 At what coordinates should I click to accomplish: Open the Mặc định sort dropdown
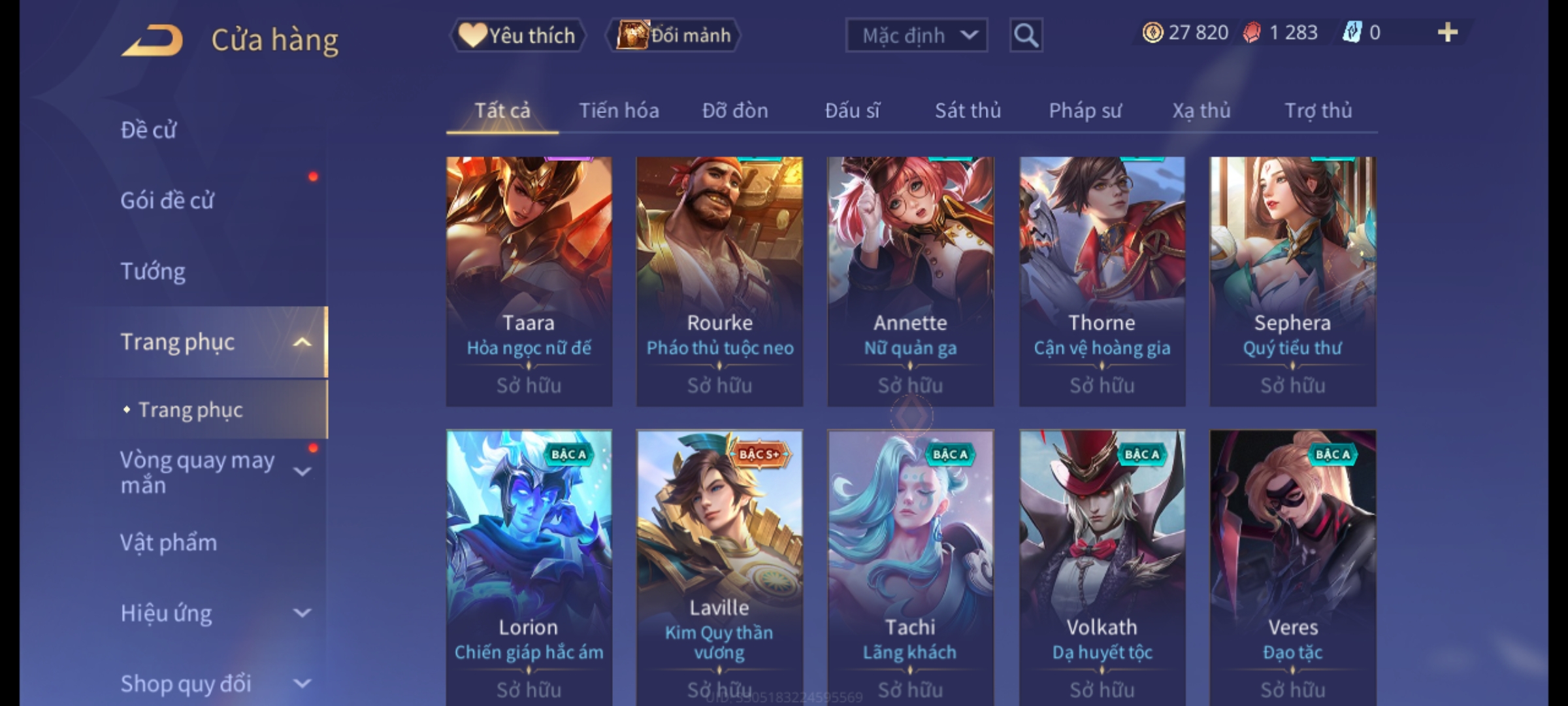pos(917,35)
